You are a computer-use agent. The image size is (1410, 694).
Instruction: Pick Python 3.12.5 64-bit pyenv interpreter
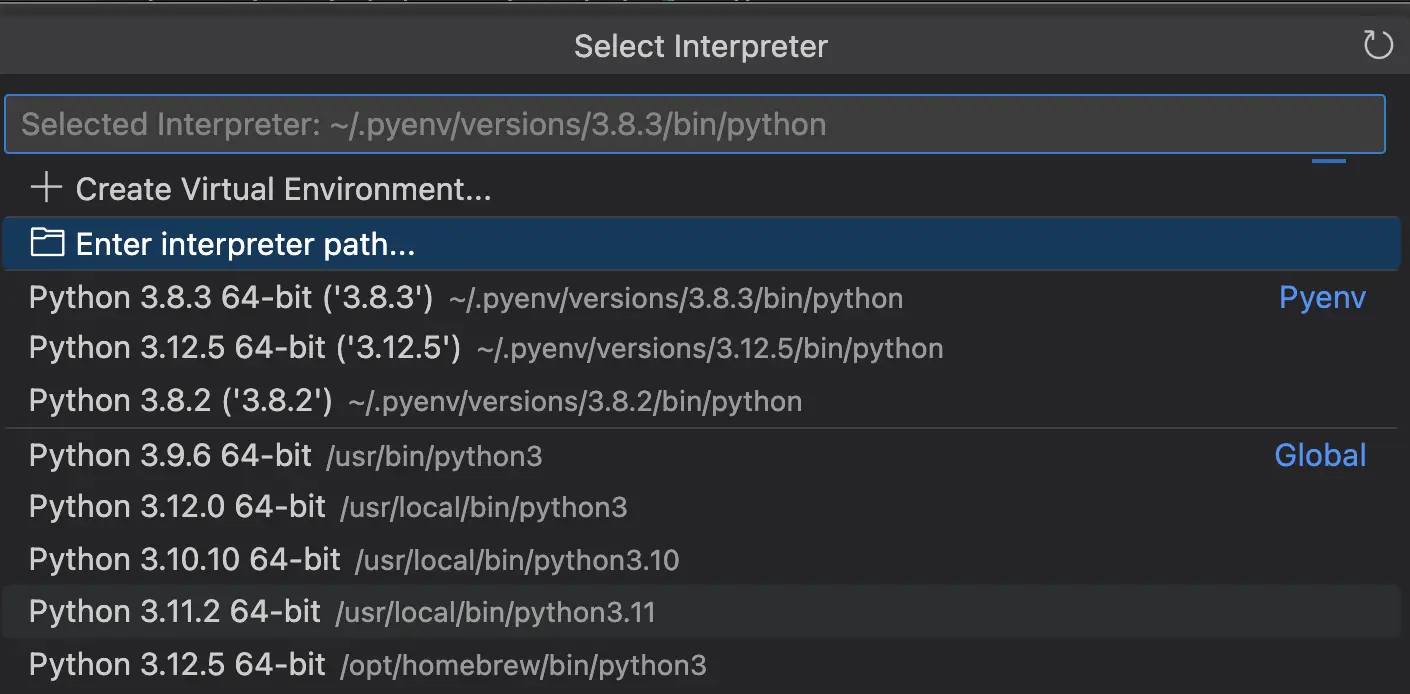[701, 349]
